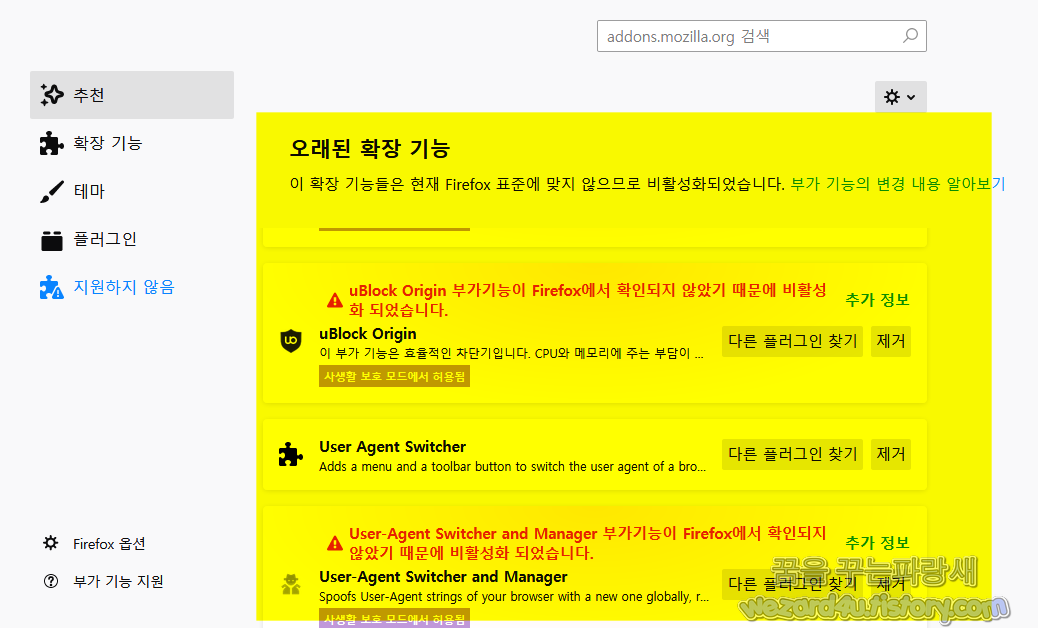Click the gear icon beside Firefox 옵션

(50, 543)
